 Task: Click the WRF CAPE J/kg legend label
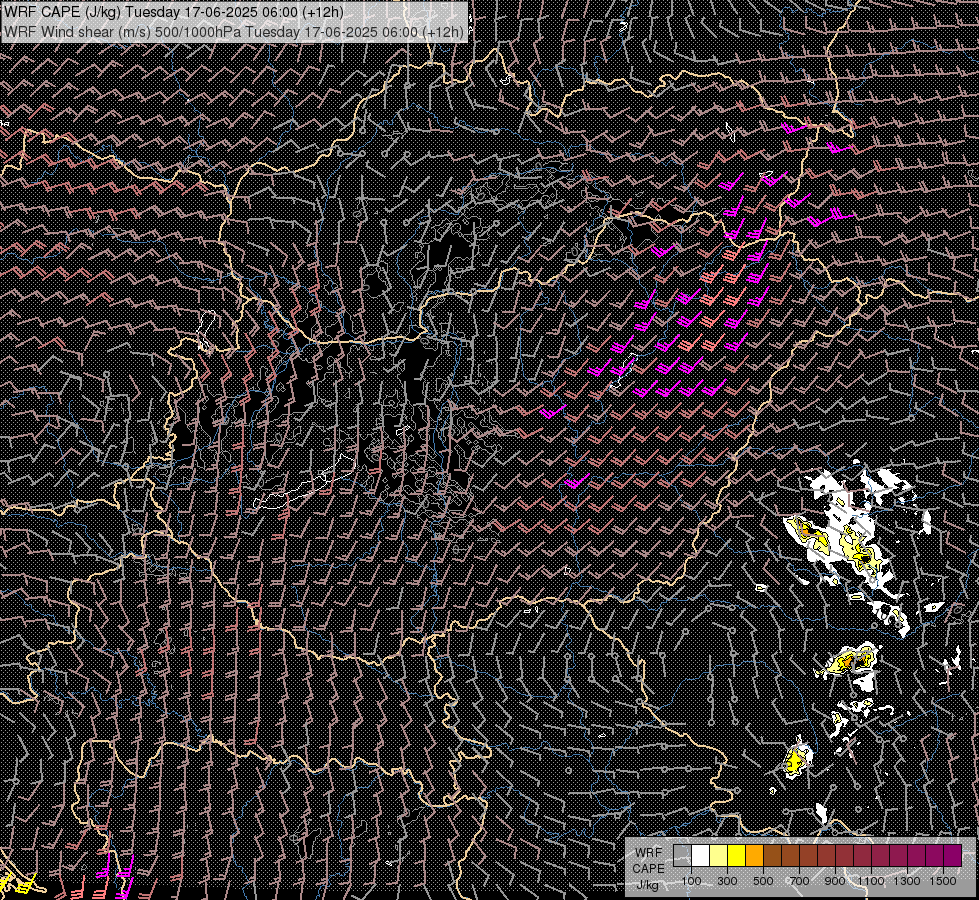648,868
